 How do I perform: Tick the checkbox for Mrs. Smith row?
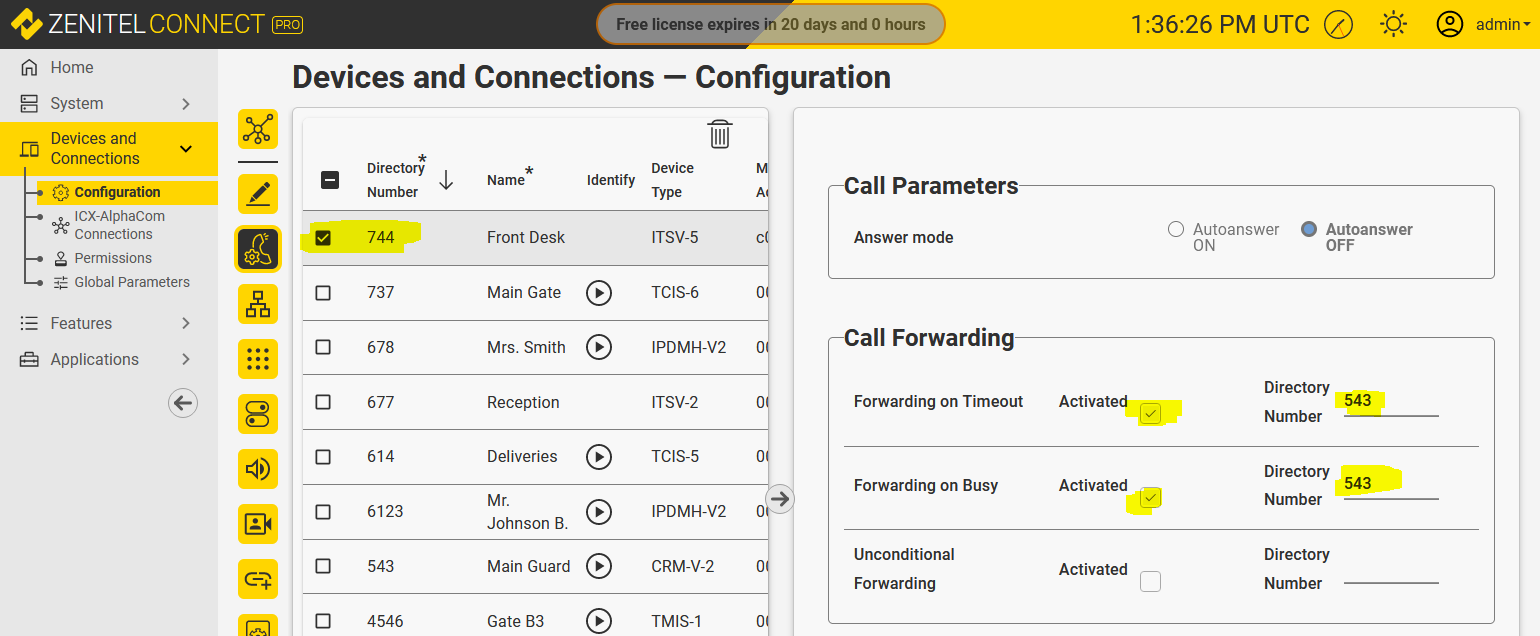[x=323, y=347]
